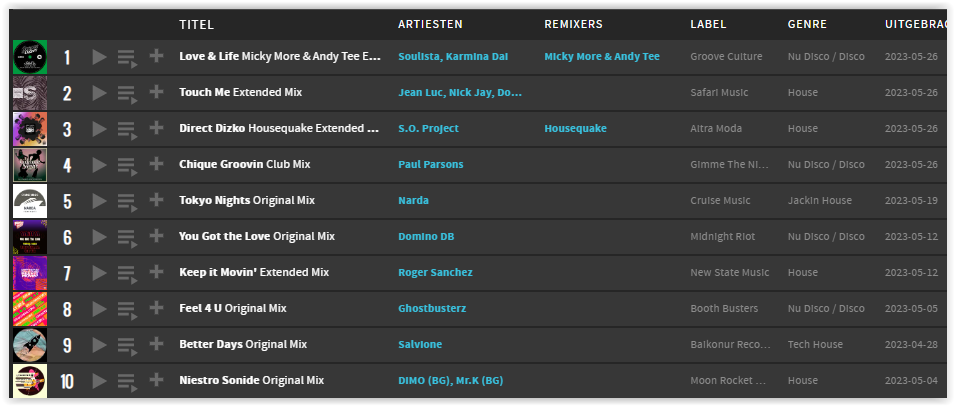
Task: Add Feel 4 U to the queue
Action: coord(127,310)
